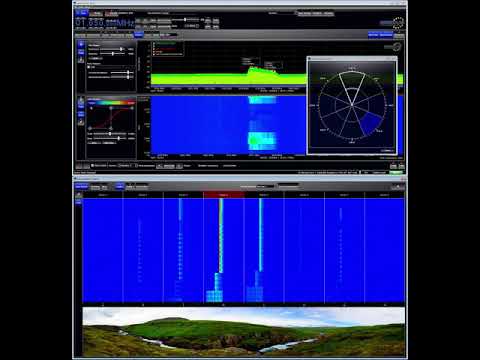The image size is (480, 360).
Task: Adjust the second slider in spectrum settings panel
Action: [112, 54]
